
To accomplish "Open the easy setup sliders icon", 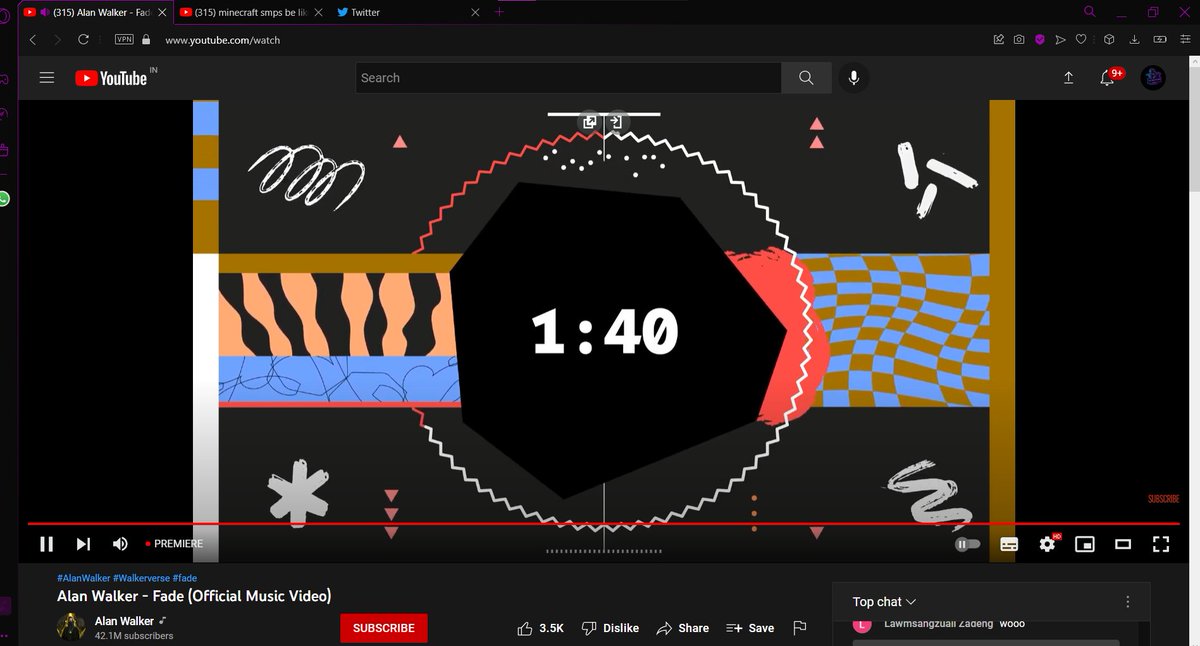I will [1185, 40].
